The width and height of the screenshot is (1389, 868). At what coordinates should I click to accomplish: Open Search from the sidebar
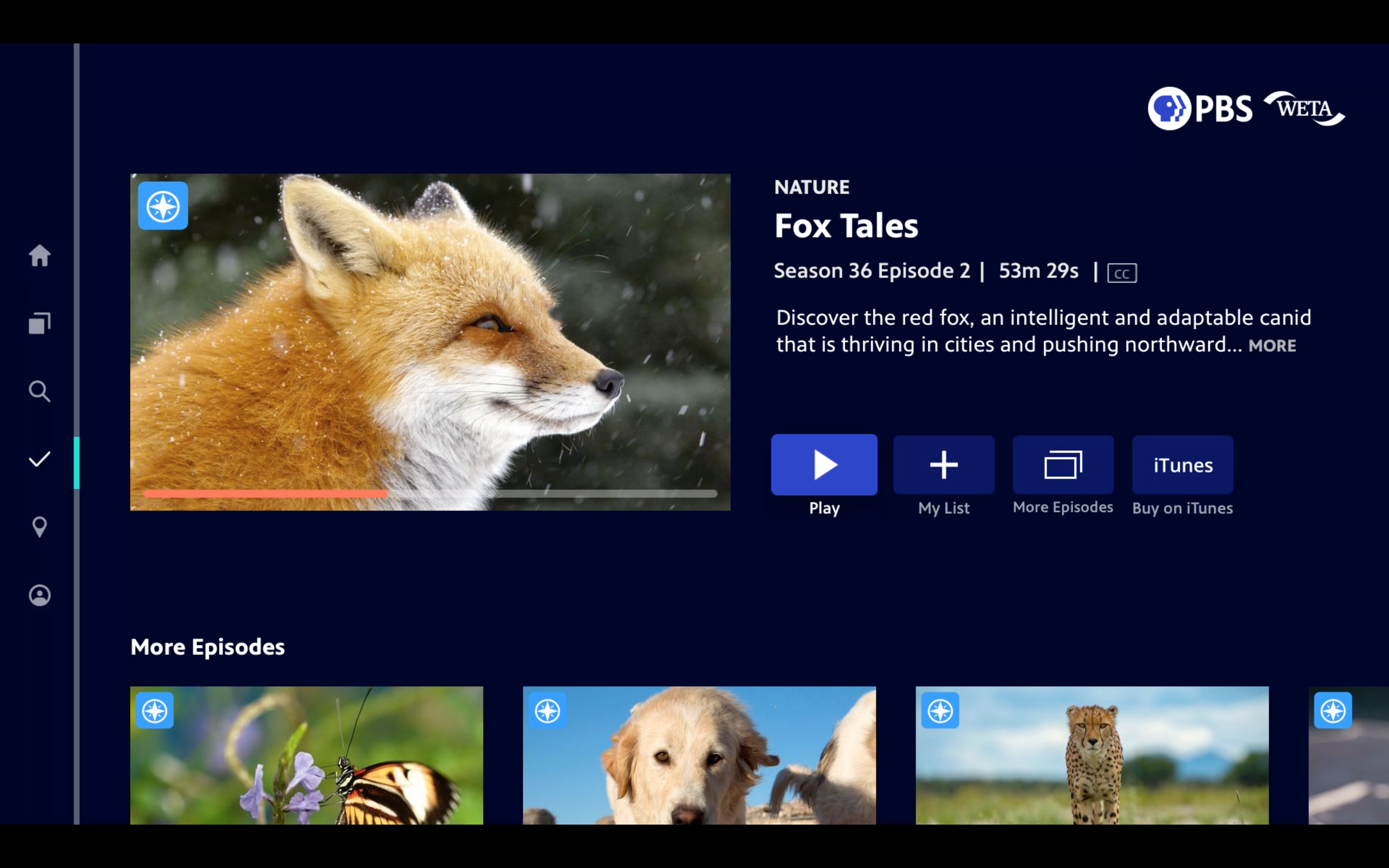[x=40, y=391]
